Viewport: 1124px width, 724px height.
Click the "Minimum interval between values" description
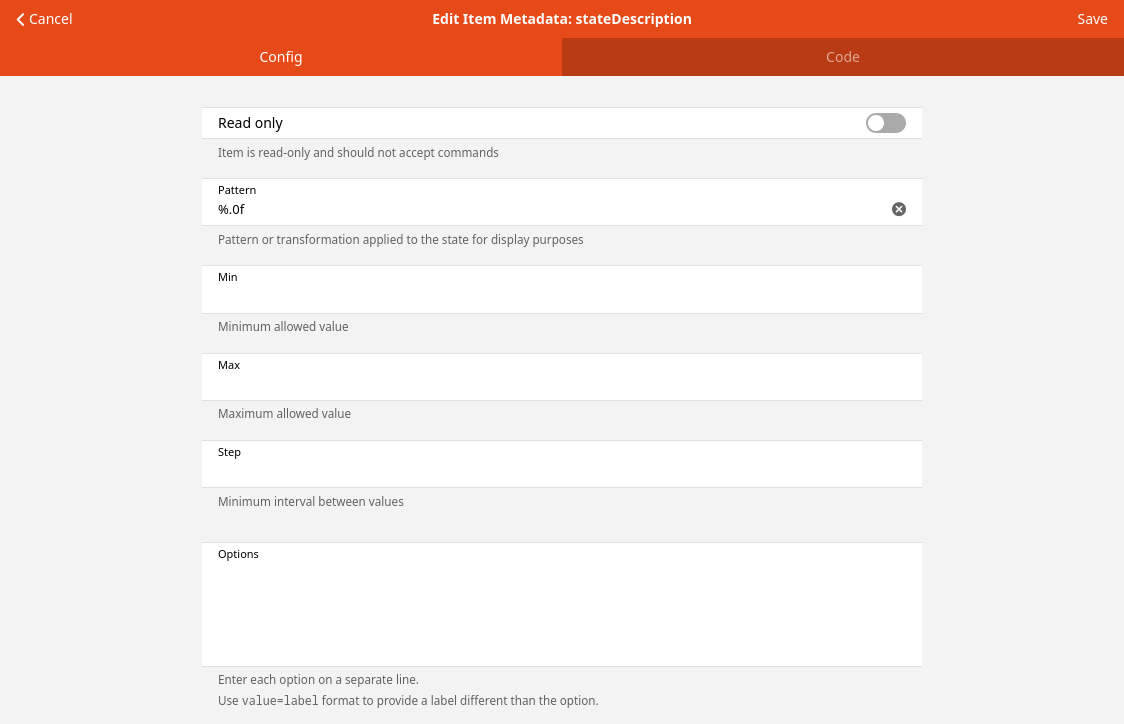[x=310, y=502]
